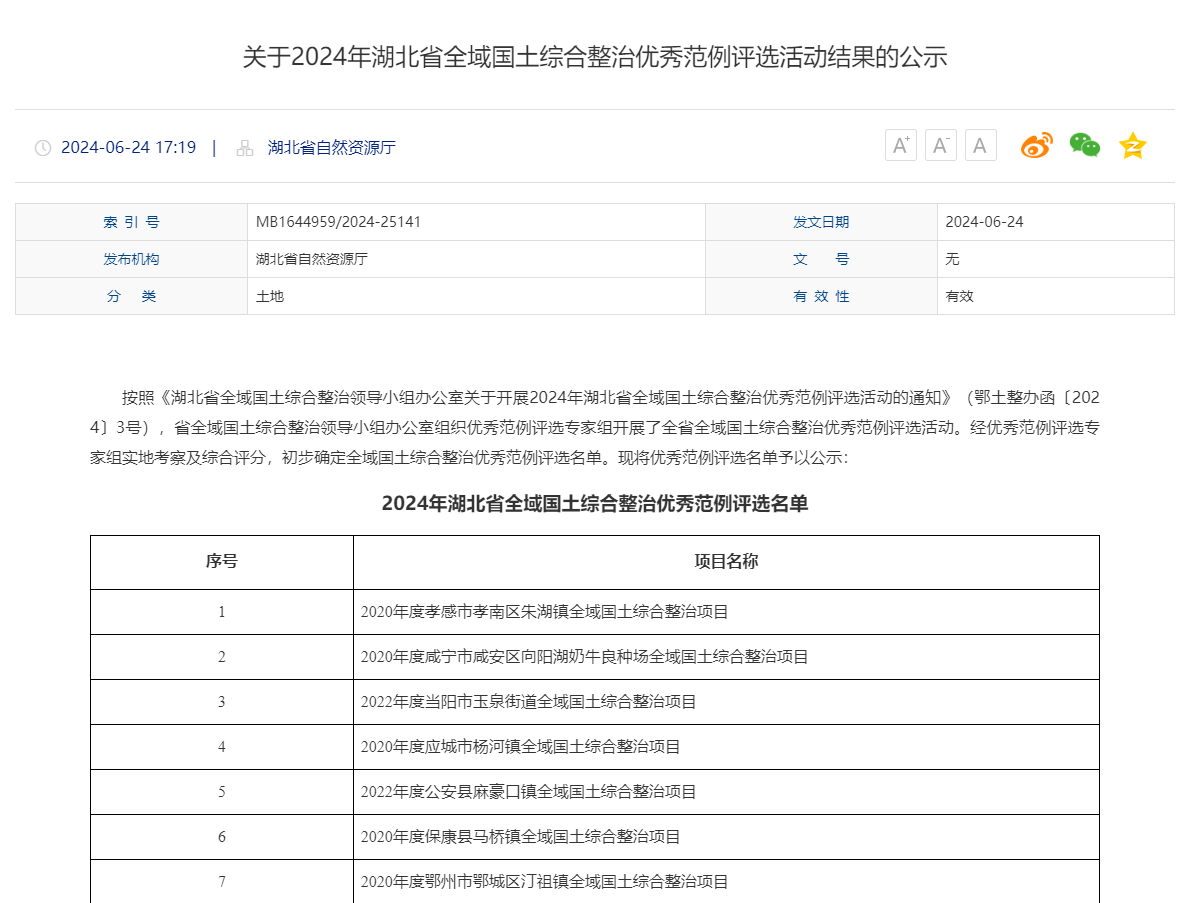Select the 当阳市玉泉街道 project row

(528, 702)
